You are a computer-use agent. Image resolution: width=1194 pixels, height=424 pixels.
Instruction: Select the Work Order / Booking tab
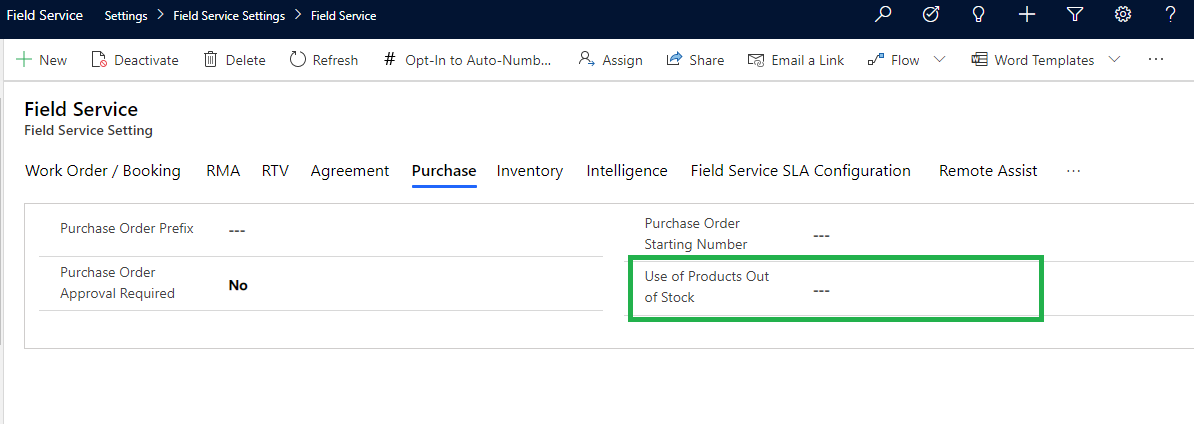pyautogui.click(x=102, y=171)
